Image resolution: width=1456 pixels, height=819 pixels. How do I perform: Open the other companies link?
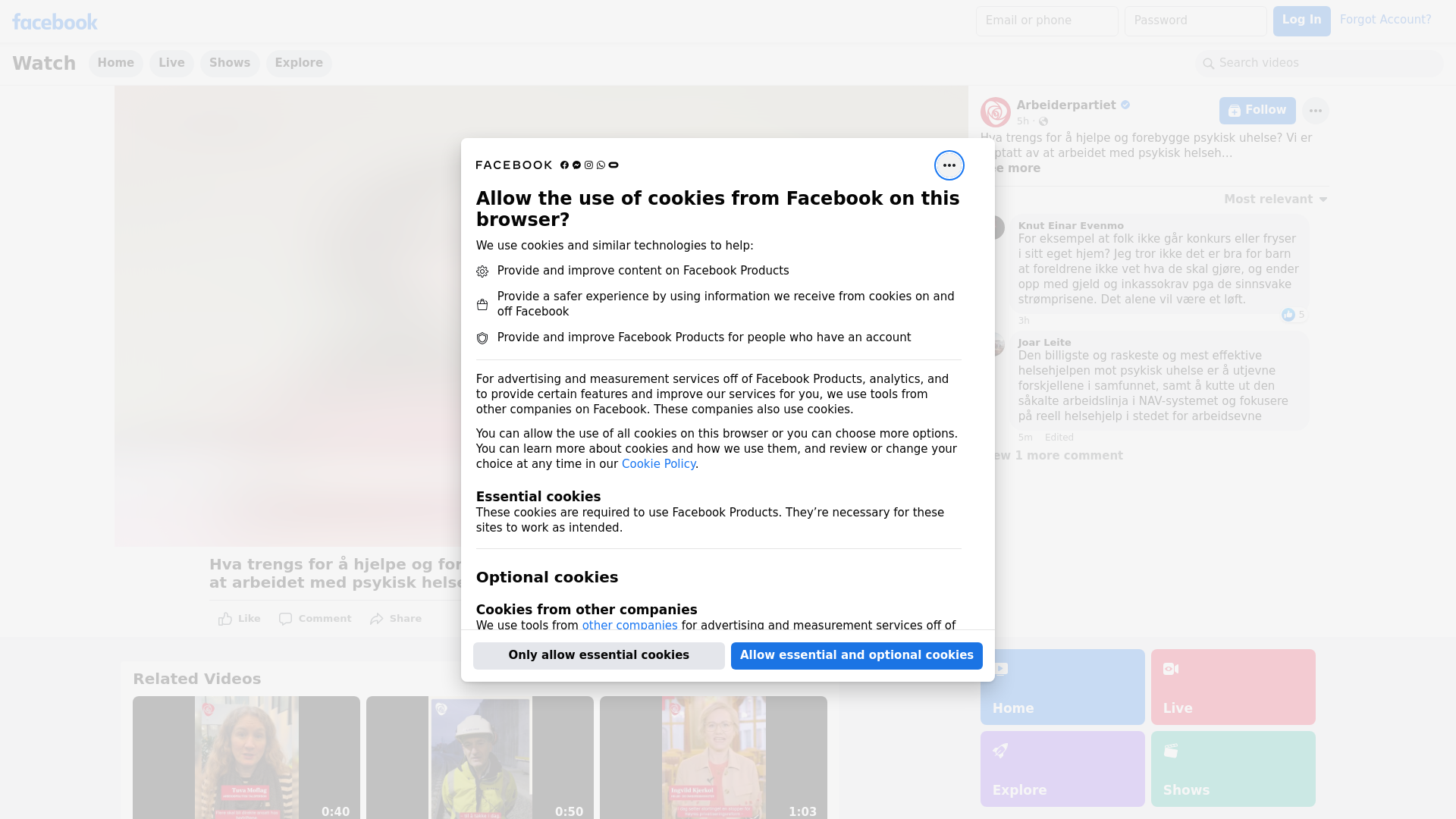[629, 626]
